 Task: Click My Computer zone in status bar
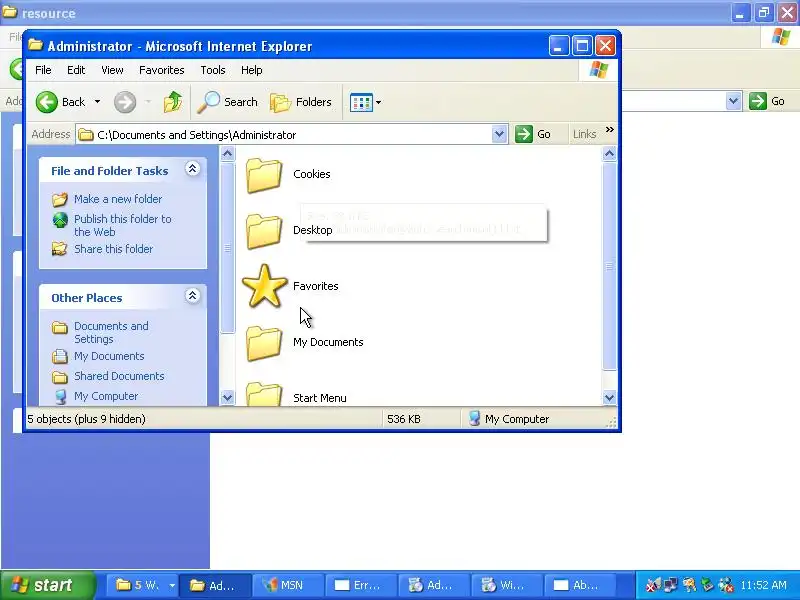pyautogui.click(x=508, y=419)
